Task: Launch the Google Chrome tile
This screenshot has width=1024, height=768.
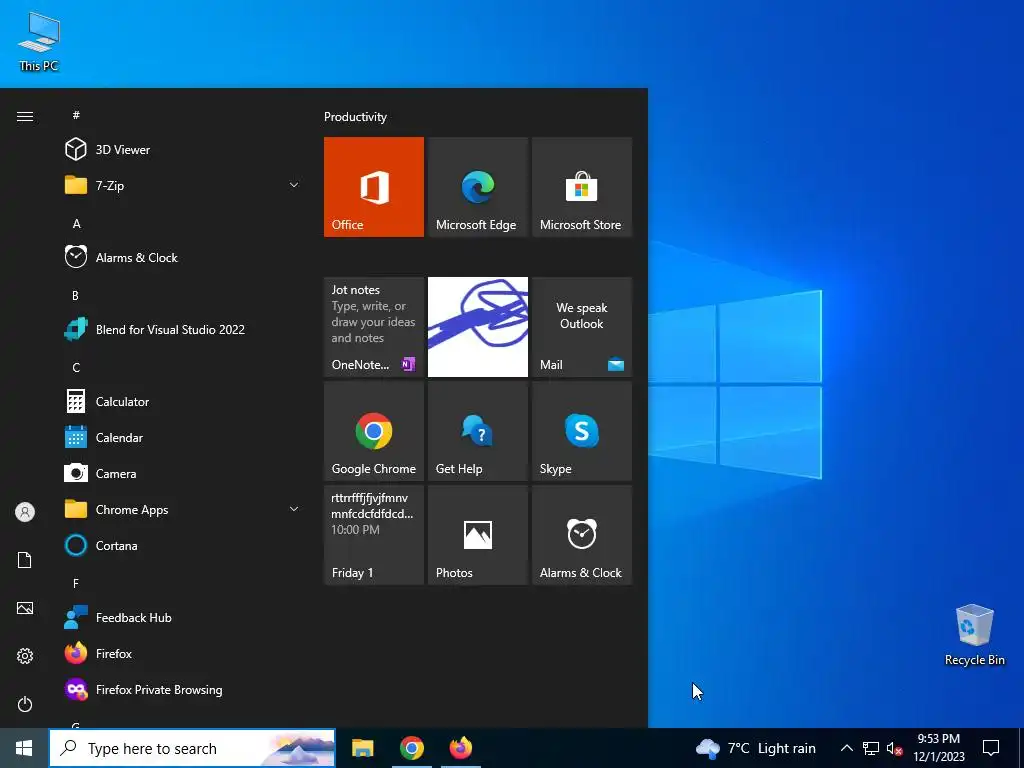Action: pos(374,431)
